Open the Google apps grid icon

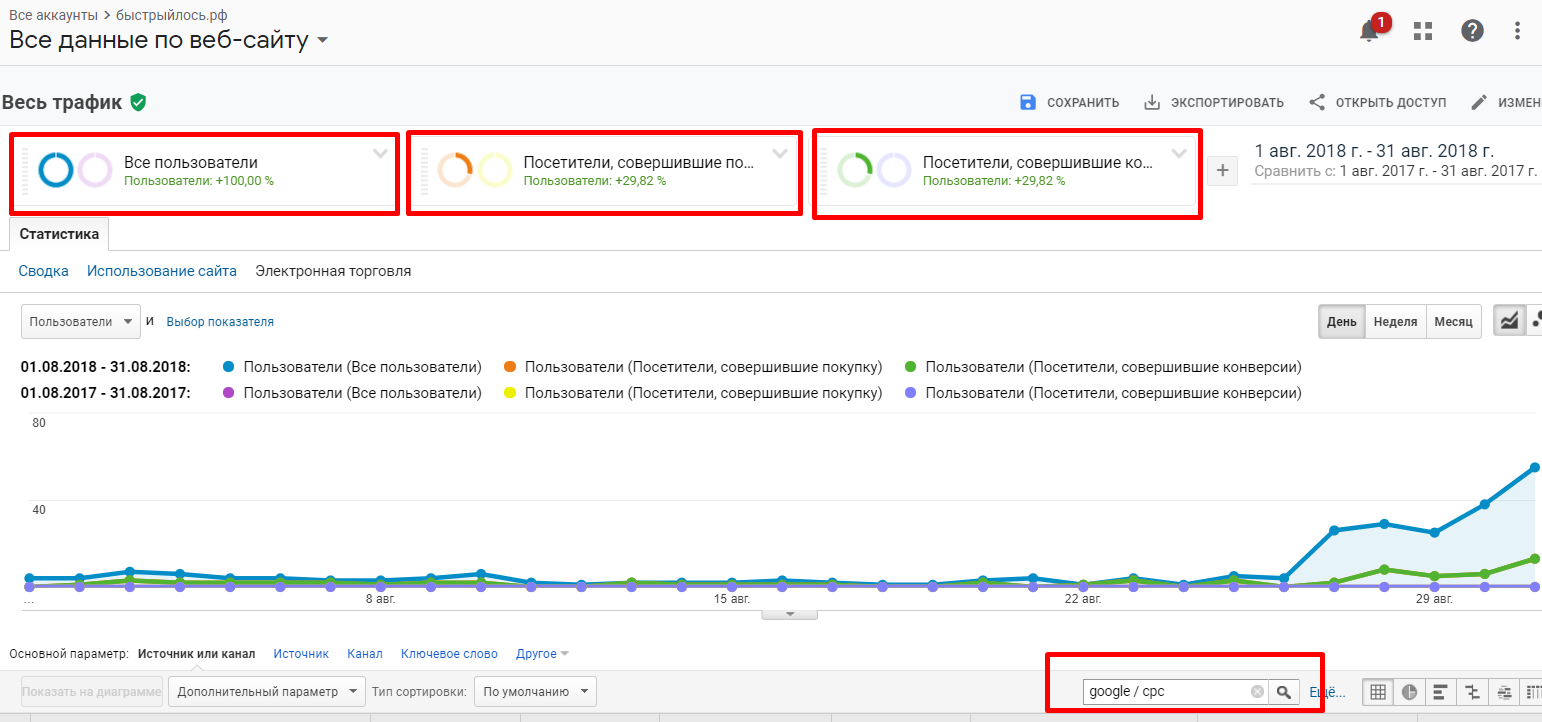click(1423, 31)
